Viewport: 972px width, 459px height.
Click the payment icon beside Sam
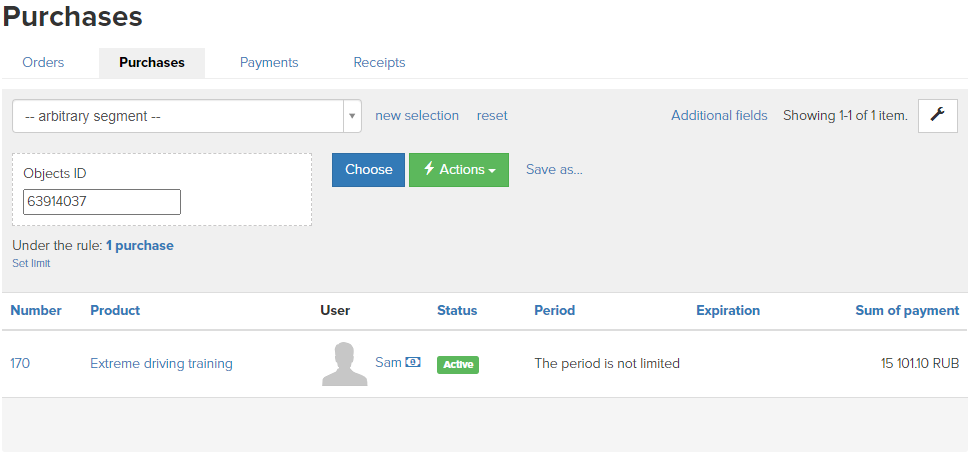[x=413, y=362]
